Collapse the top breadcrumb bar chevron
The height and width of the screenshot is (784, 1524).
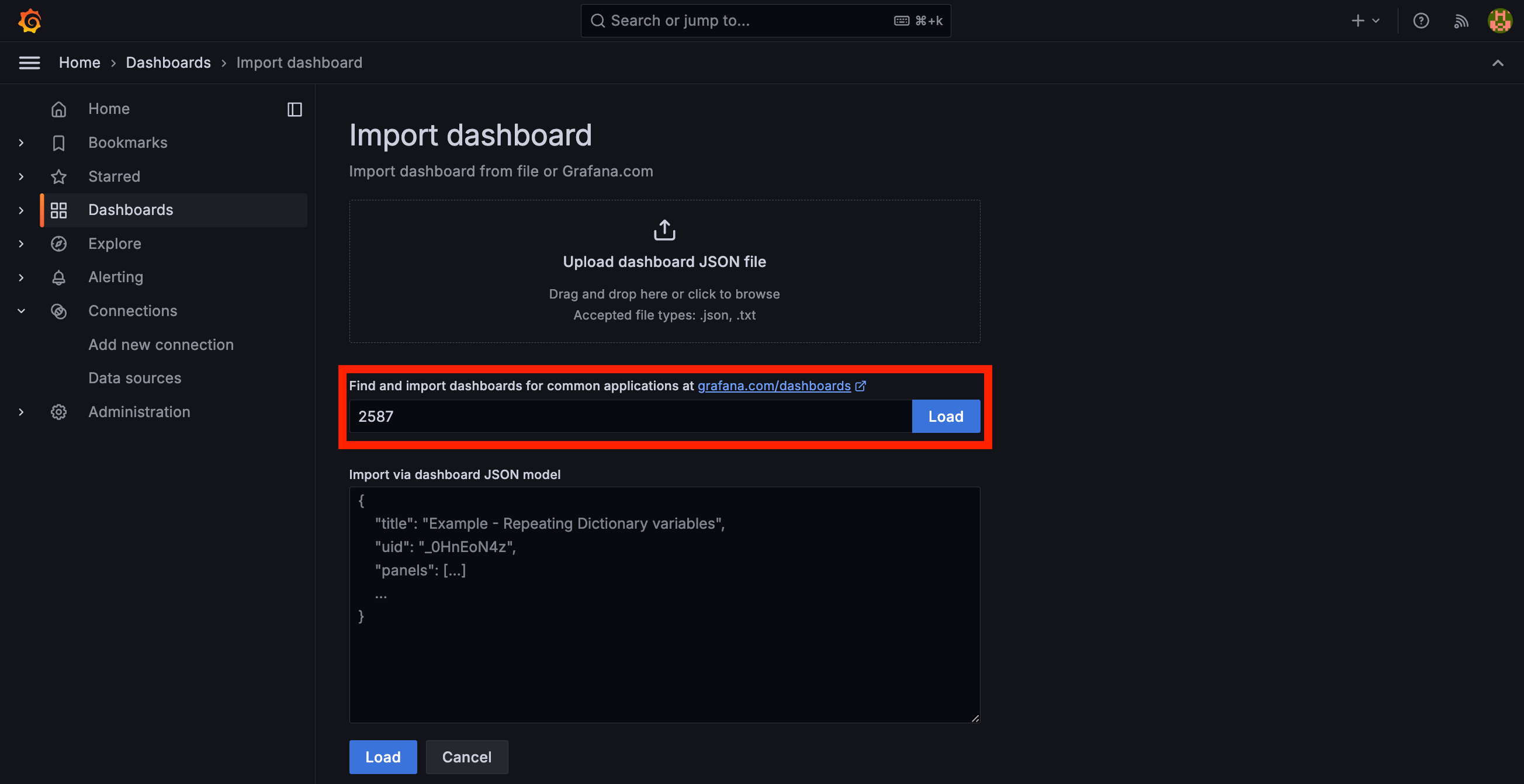click(x=1497, y=63)
